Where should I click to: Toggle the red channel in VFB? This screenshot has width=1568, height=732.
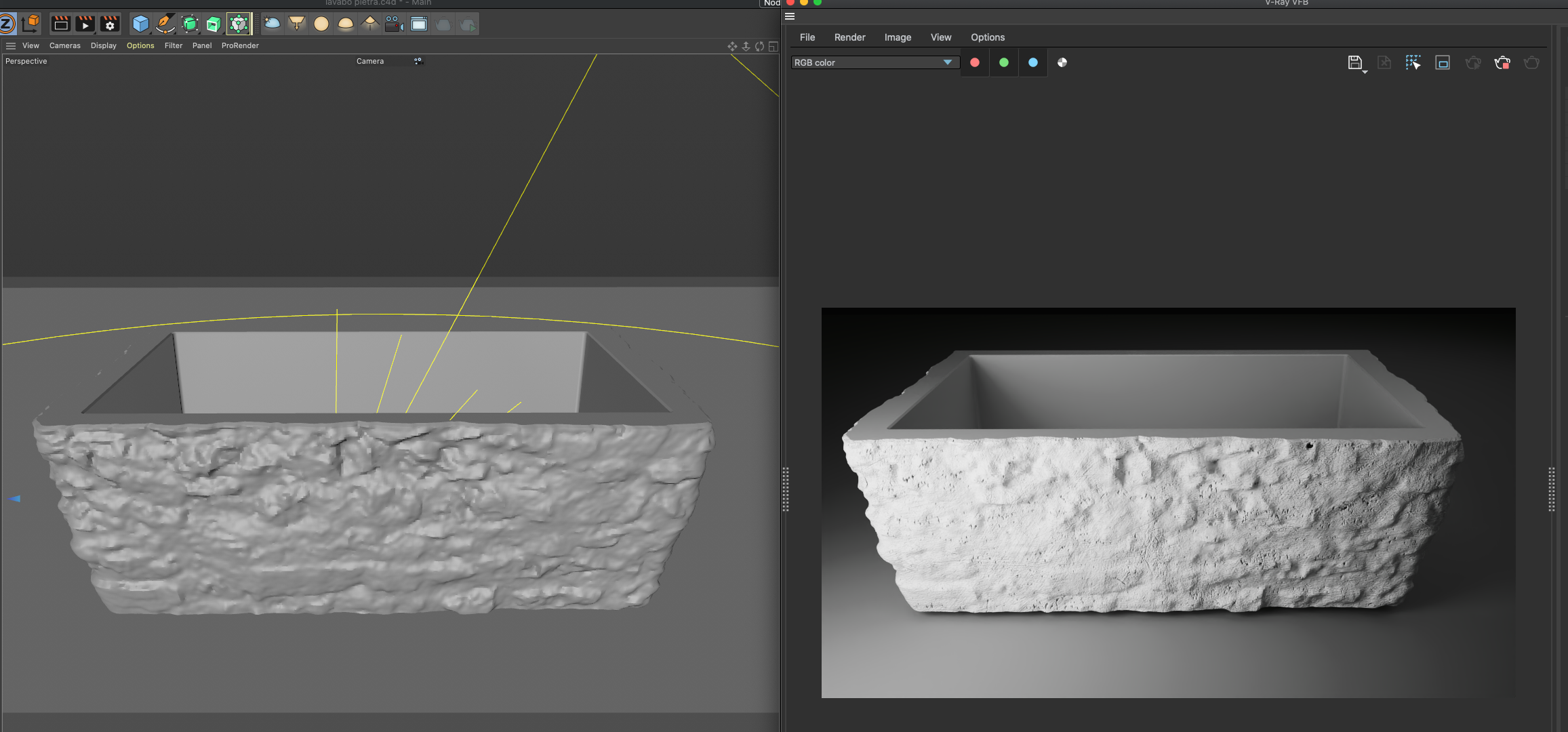[x=975, y=62]
